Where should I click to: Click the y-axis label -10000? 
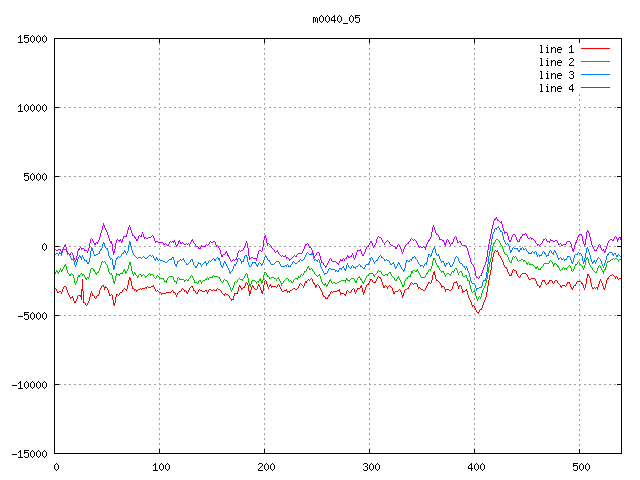click(x=29, y=385)
